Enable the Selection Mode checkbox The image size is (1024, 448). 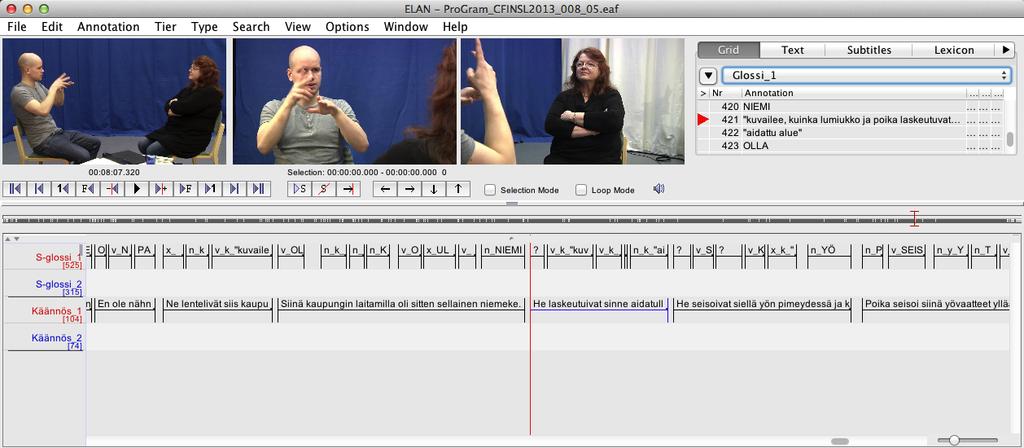click(490, 190)
